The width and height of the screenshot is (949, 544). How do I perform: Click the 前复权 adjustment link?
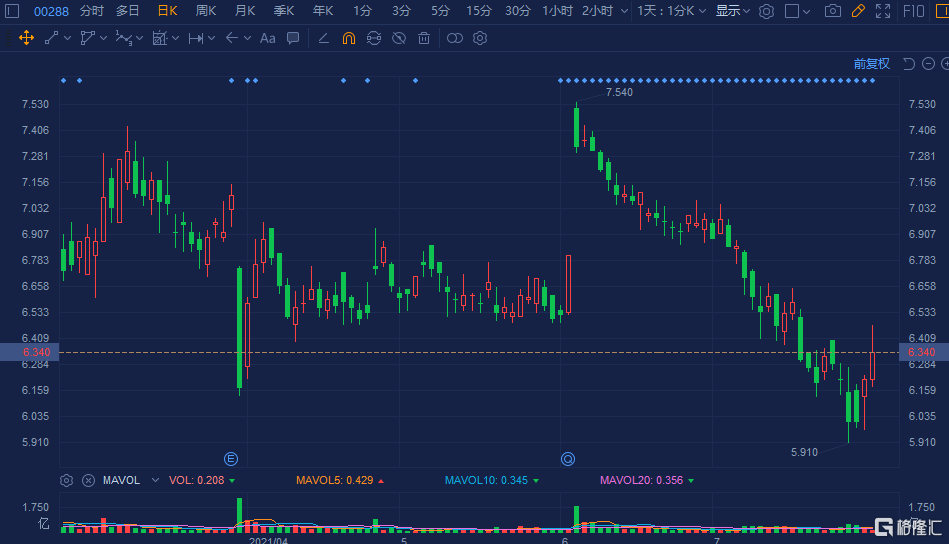tap(872, 64)
